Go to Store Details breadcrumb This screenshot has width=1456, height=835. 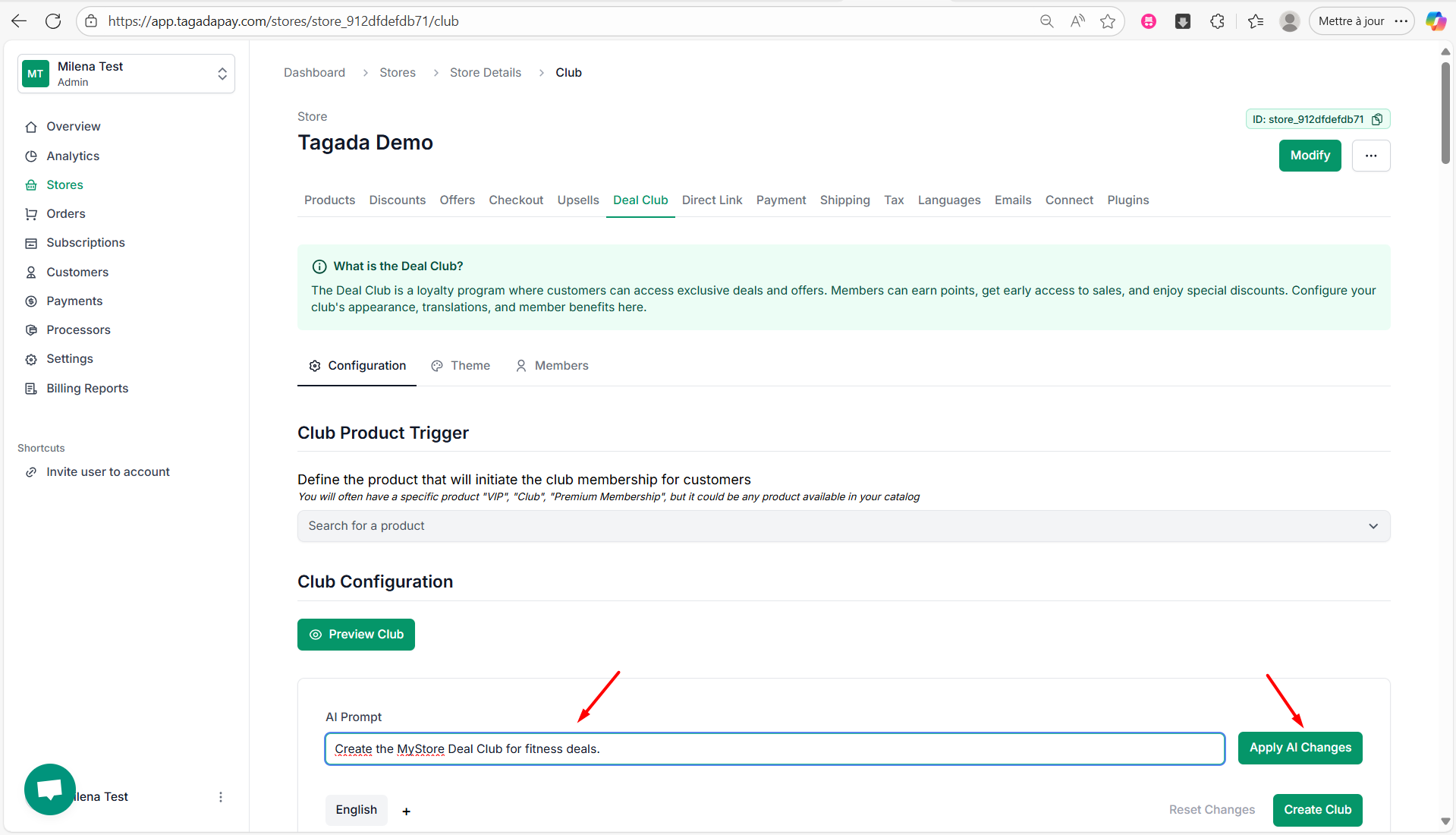point(486,73)
